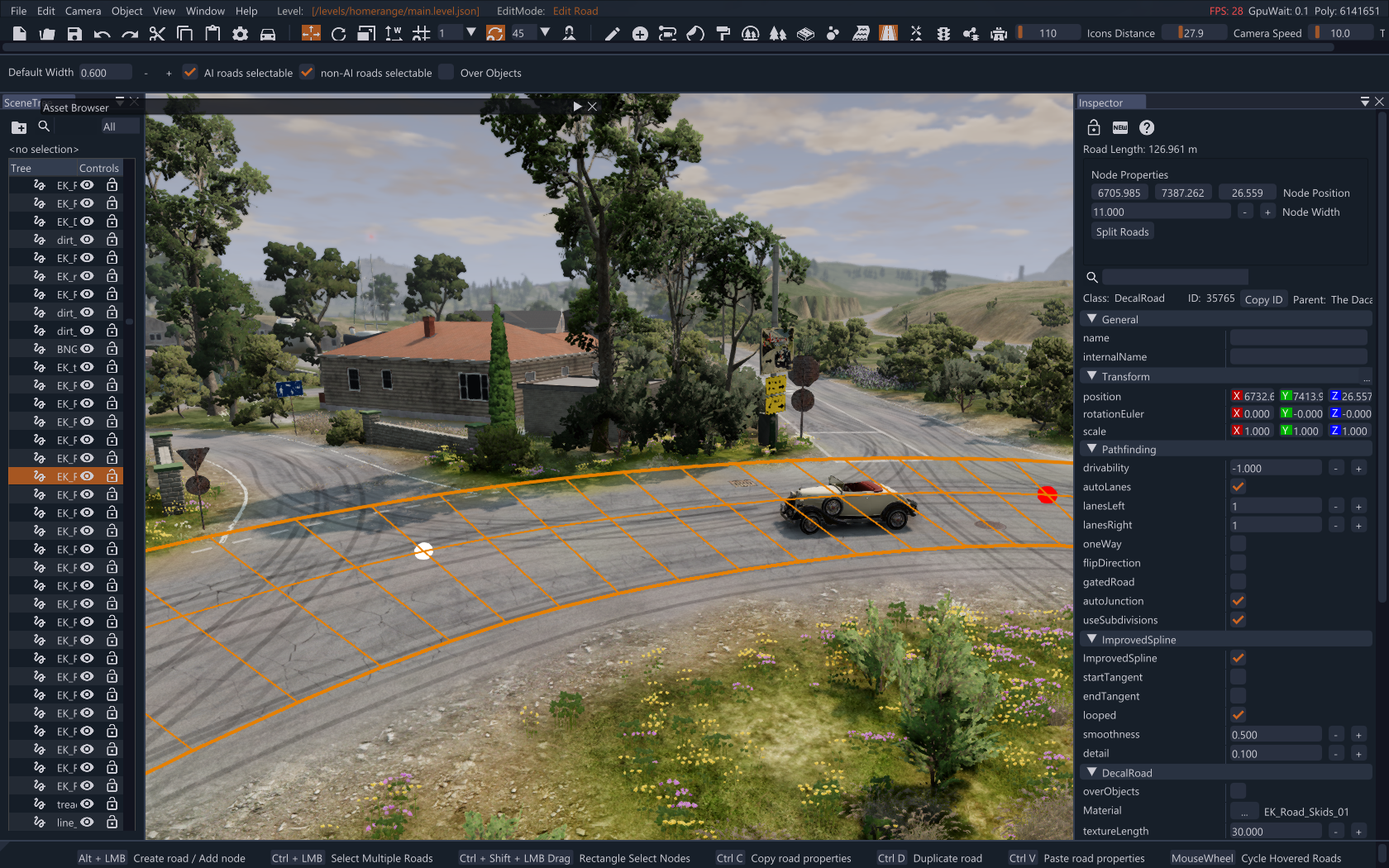
Task: Toggle AI roads selectable checkbox
Action: 190,72
